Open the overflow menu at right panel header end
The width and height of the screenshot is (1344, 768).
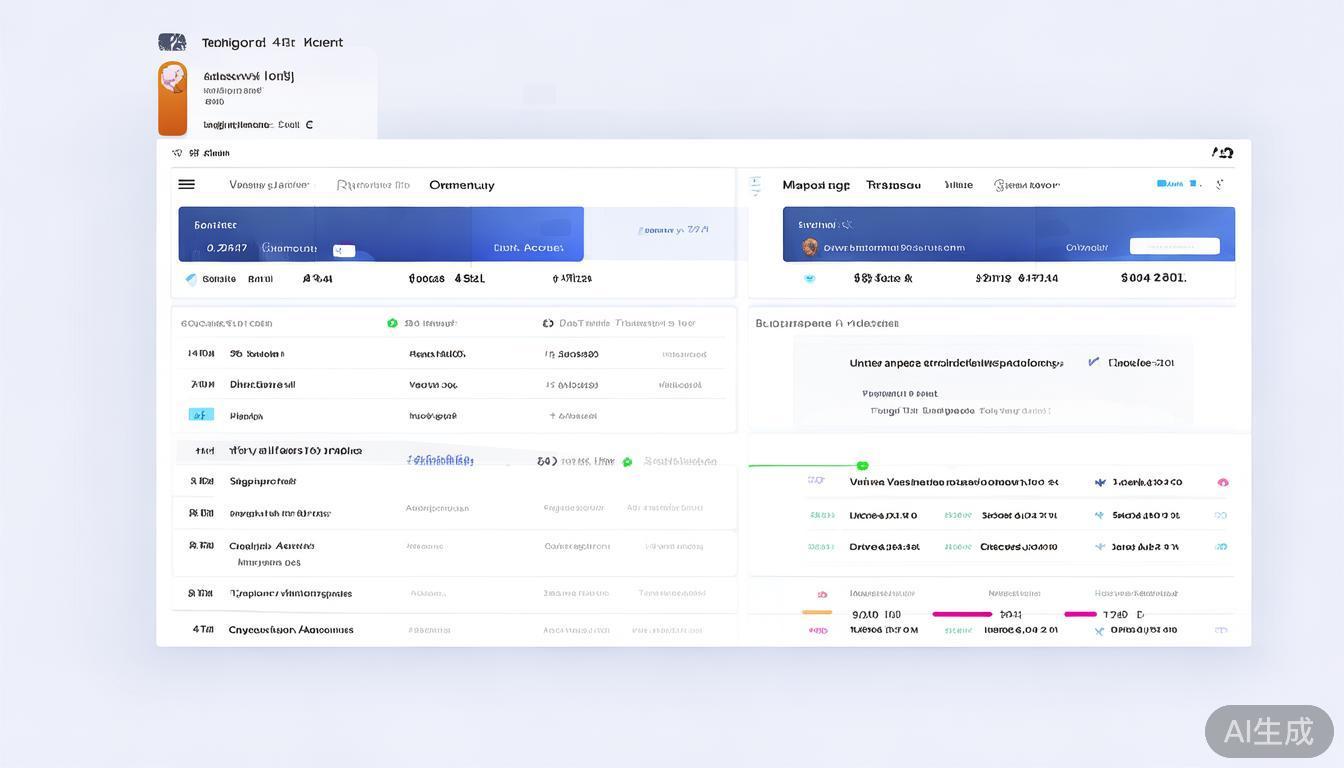coord(1219,184)
